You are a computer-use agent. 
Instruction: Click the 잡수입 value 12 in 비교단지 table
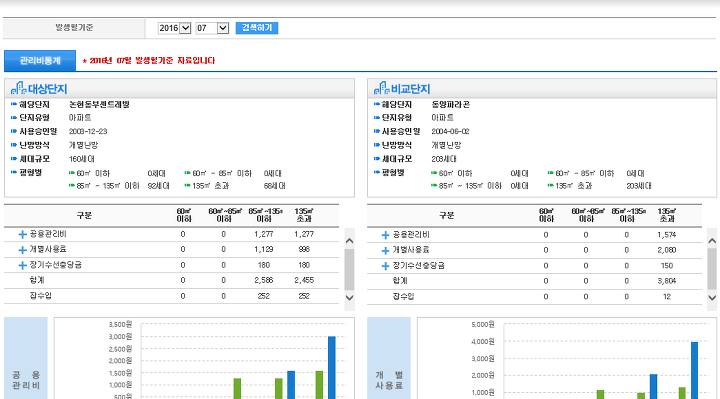point(667,297)
